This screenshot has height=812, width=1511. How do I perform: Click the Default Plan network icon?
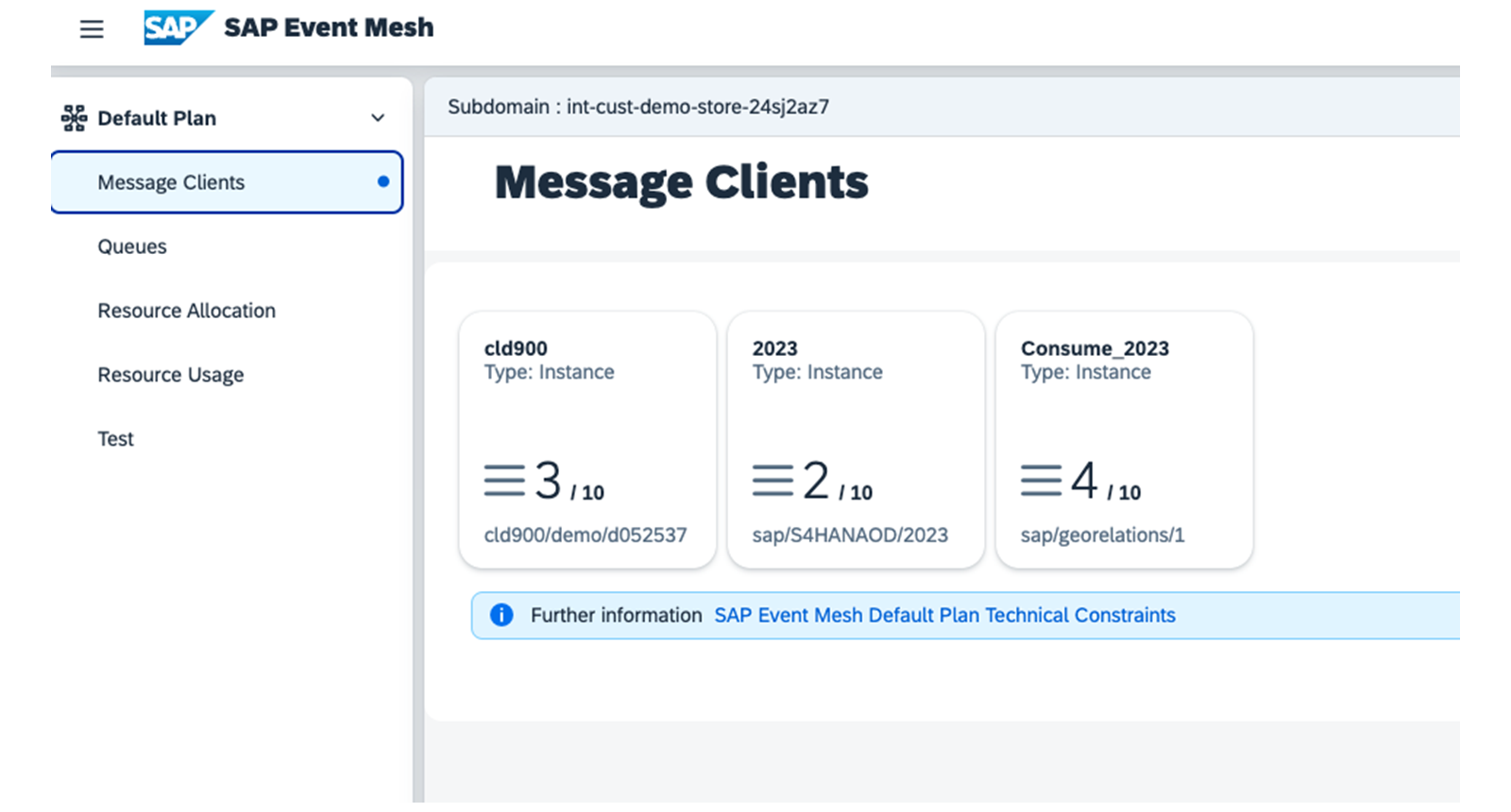point(74,118)
